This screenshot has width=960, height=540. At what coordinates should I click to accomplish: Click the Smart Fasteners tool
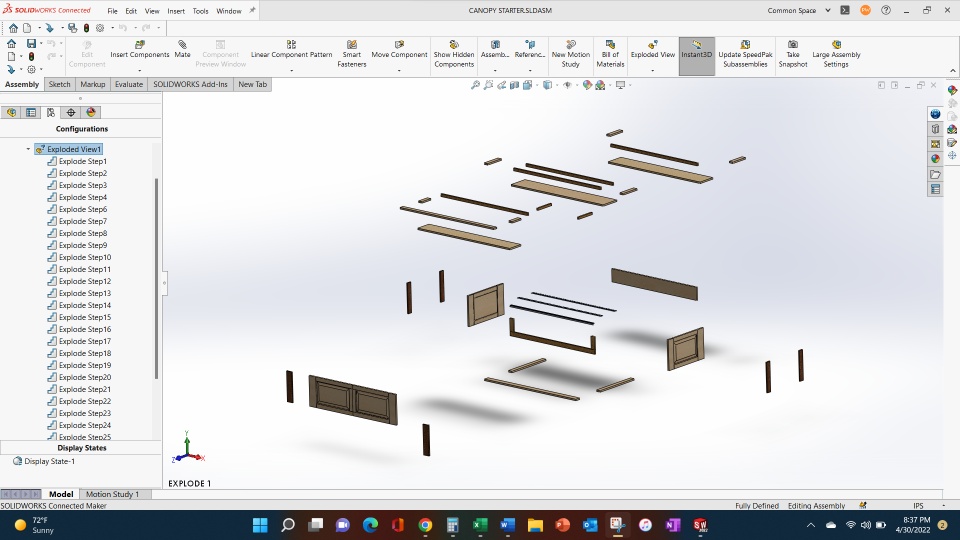click(x=351, y=54)
